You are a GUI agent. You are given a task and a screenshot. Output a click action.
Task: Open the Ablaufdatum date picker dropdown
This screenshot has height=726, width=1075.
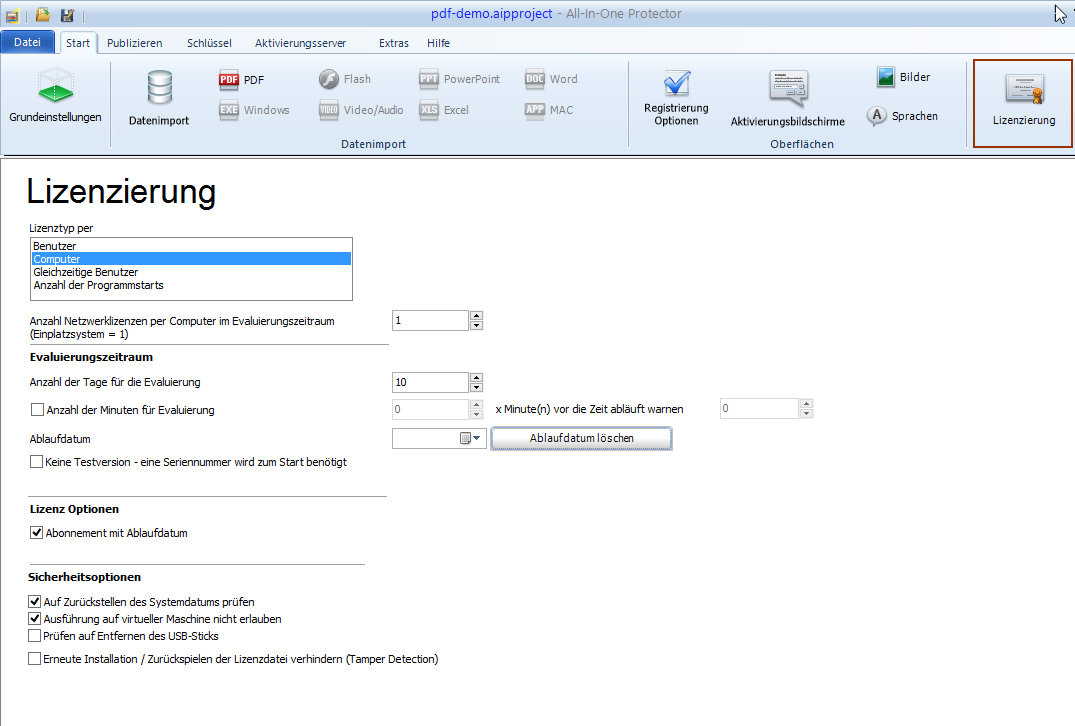(476, 438)
